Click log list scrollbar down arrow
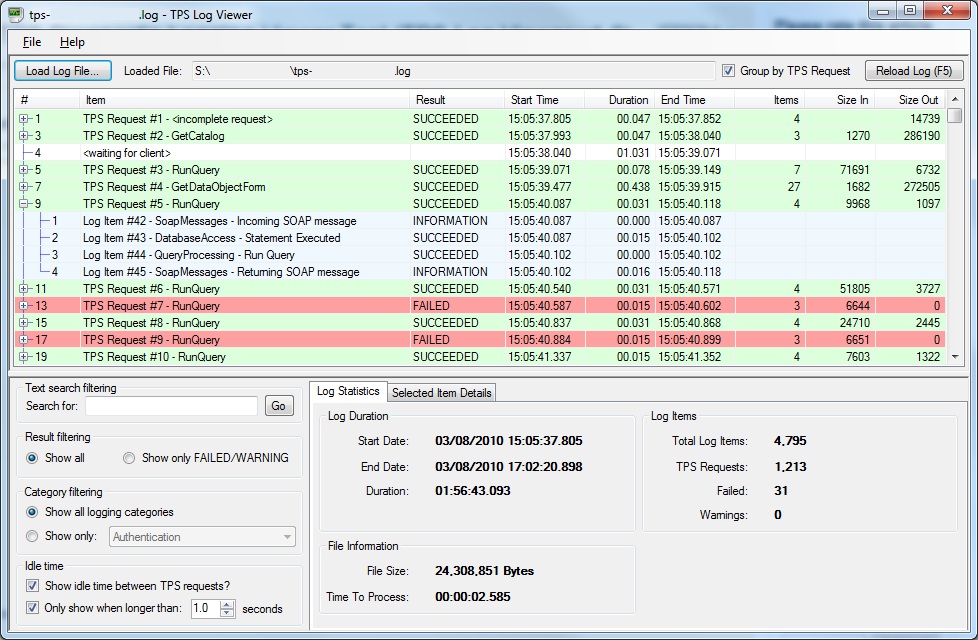This screenshot has width=978, height=640. click(x=955, y=357)
